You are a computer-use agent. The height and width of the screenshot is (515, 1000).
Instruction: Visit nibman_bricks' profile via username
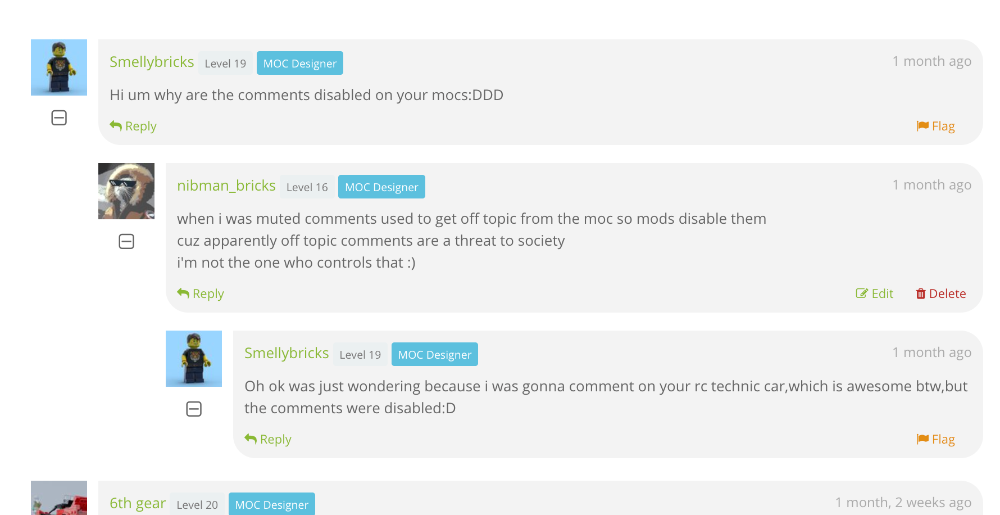226,185
